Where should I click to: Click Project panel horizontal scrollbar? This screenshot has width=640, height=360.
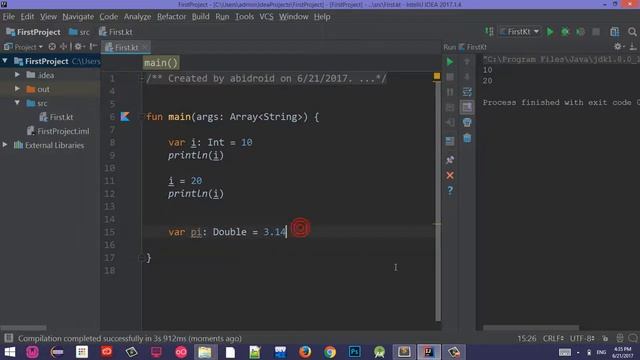coord(24,327)
